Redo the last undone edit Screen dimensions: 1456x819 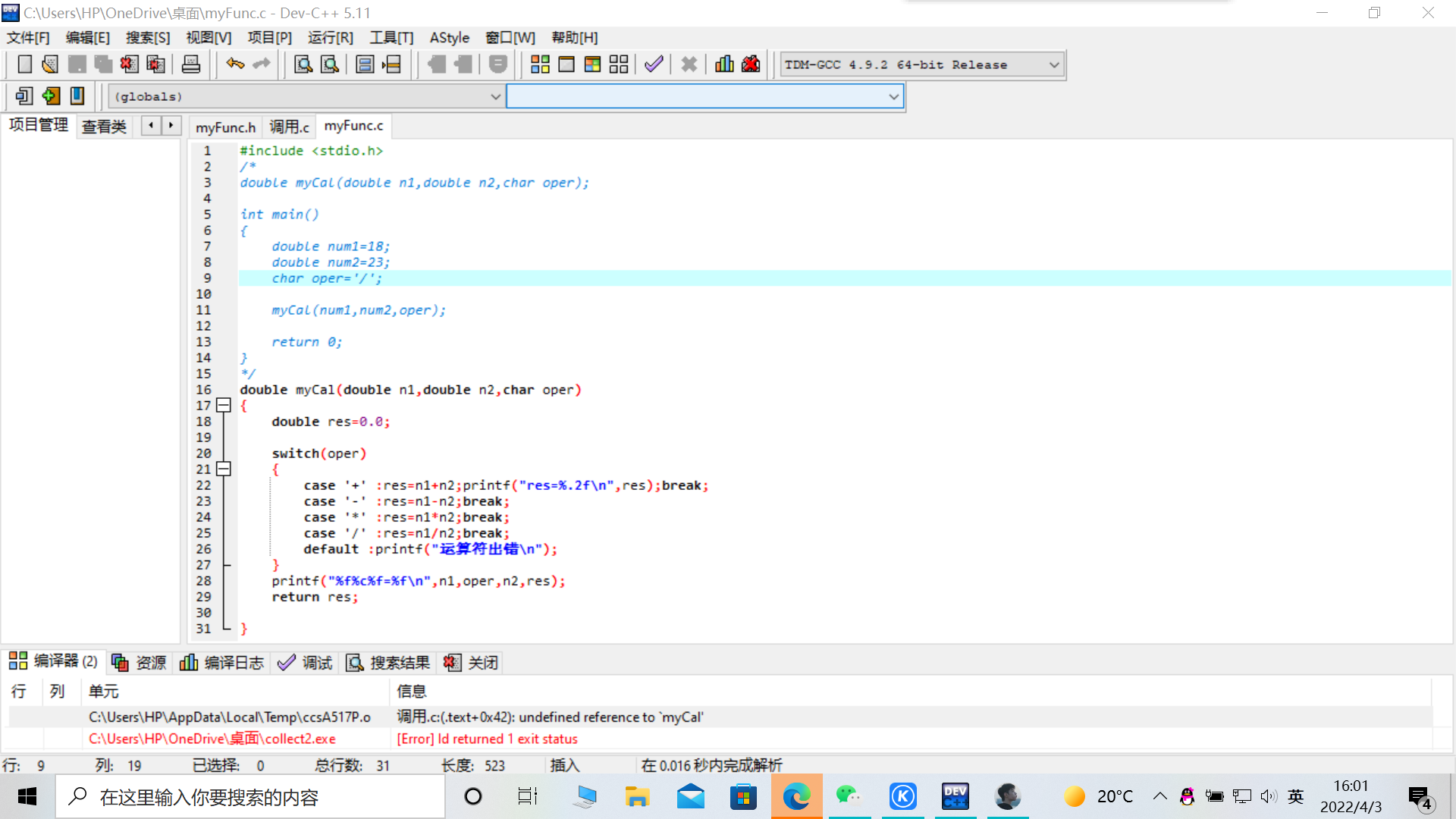coord(262,64)
